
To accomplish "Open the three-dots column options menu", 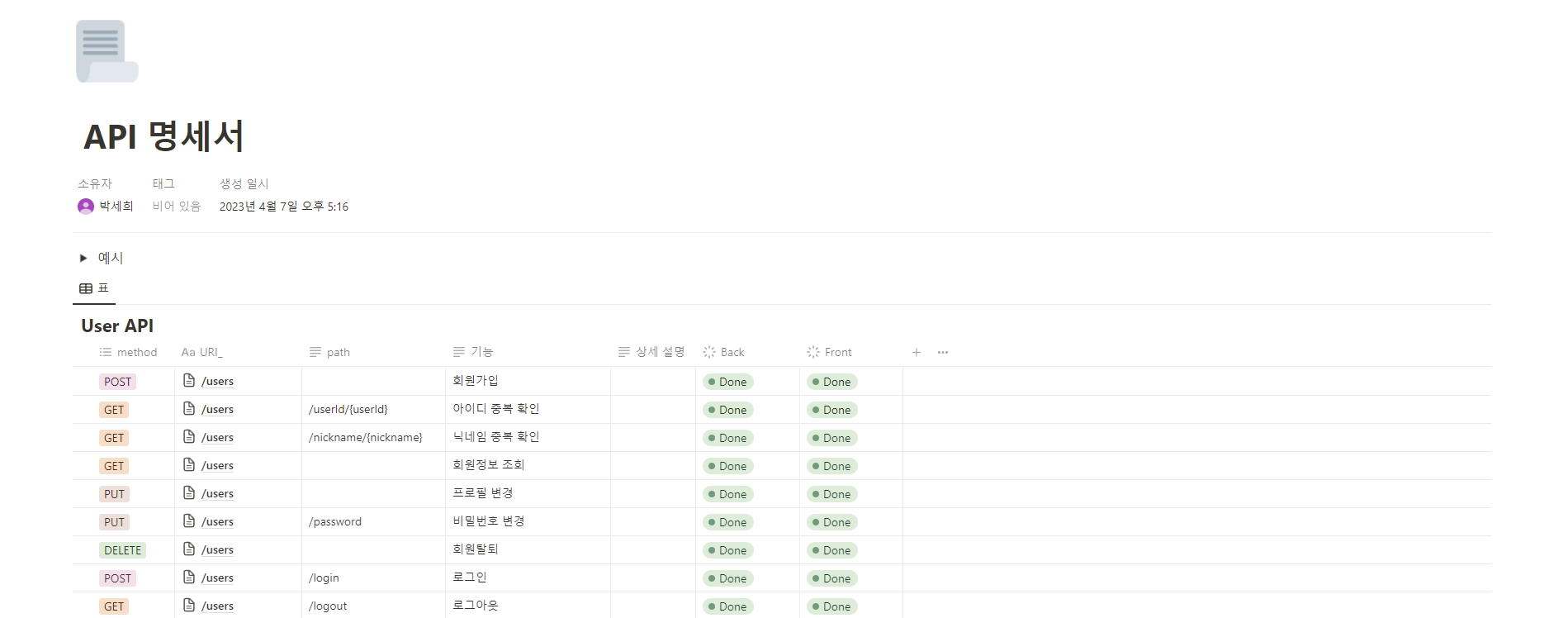I will click(x=943, y=352).
